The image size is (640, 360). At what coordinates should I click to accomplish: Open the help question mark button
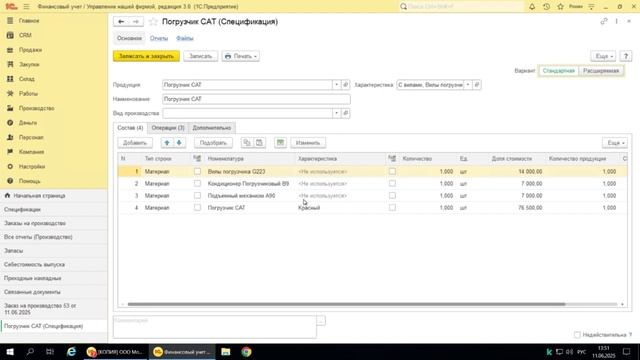625,56
